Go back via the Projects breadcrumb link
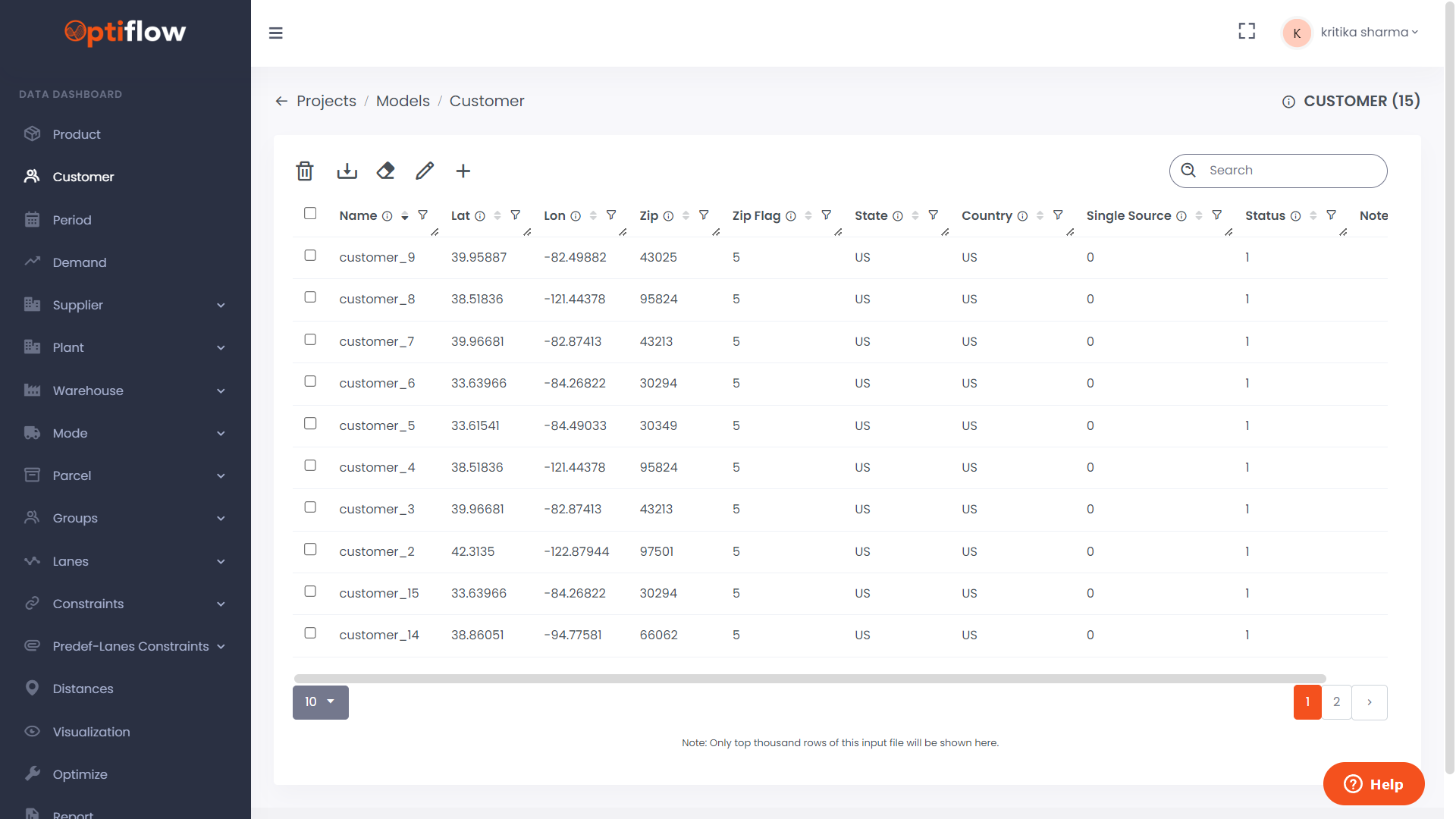The width and height of the screenshot is (1456, 819). pos(326,101)
